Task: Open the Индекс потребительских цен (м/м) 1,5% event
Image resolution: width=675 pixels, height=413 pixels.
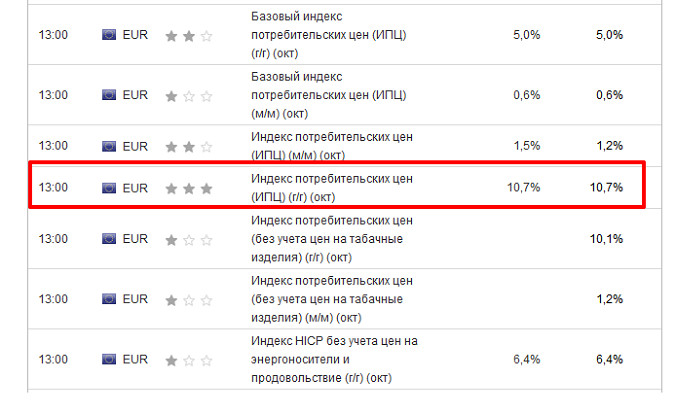Action: click(330, 146)
